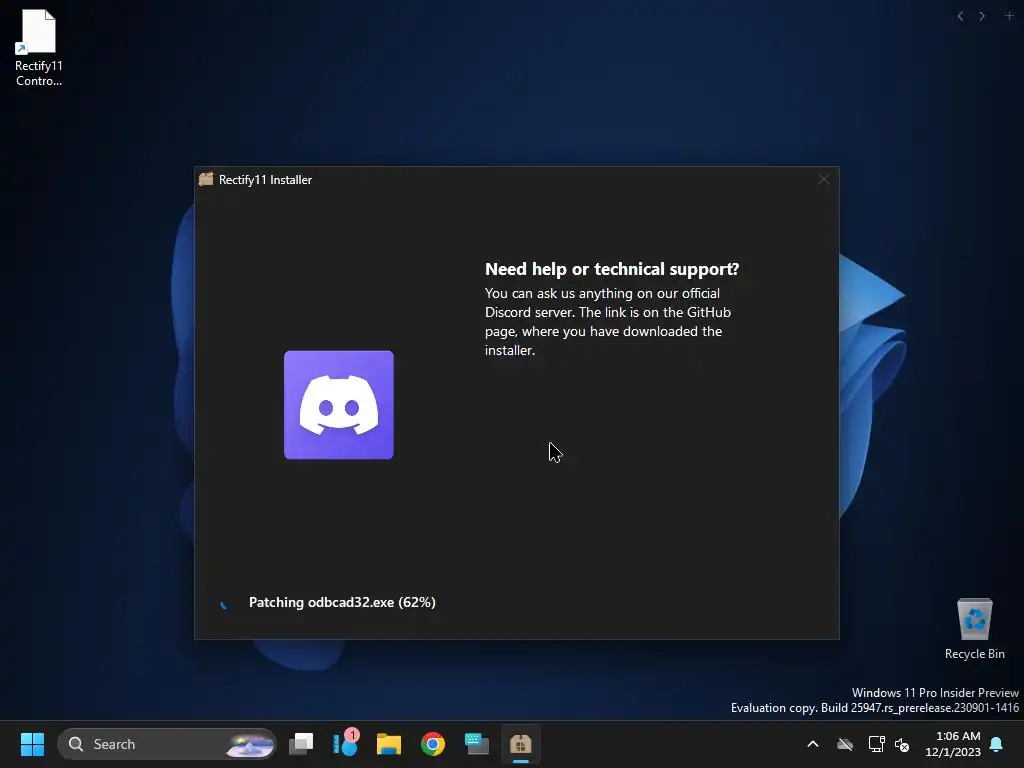Click the forward arrow in the top-right corner
Viewport: 1024px width, 768px height.
[982, 16]
